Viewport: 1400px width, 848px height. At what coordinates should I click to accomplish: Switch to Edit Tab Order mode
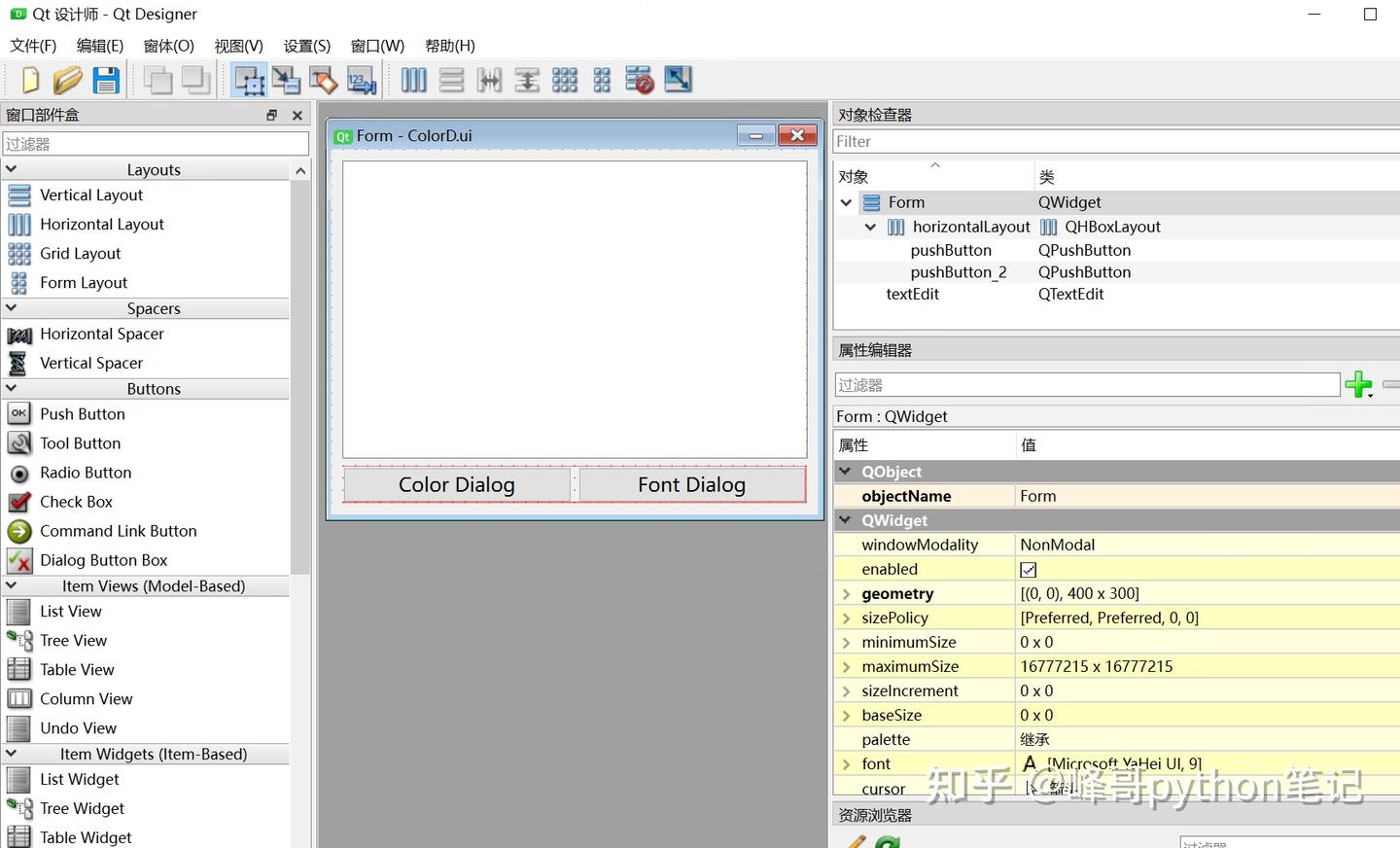click(x=361, y=81)
